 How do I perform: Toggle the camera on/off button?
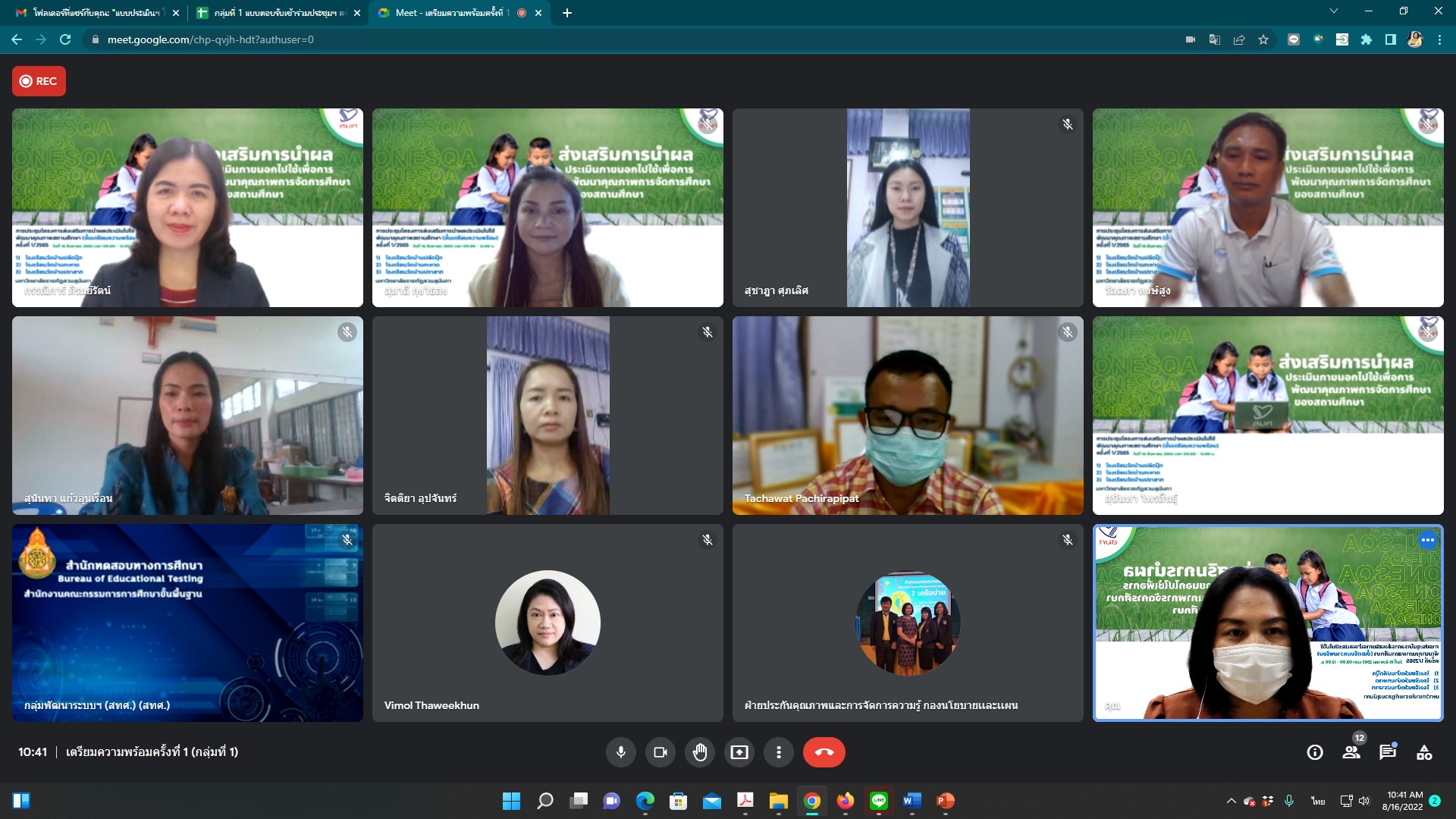point(661,752)
